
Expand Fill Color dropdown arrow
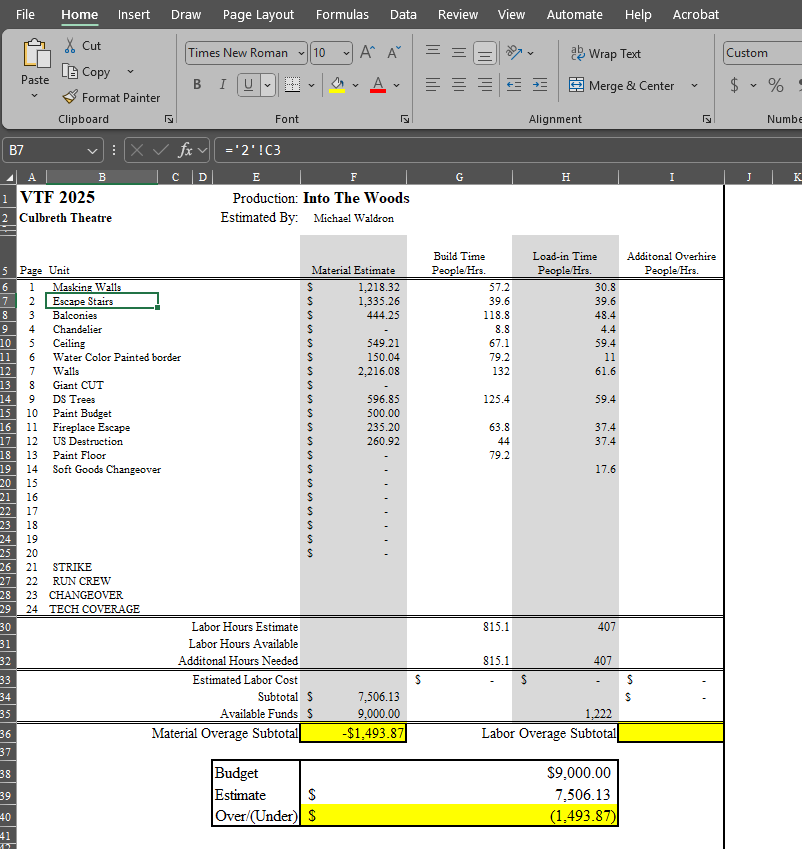pos(355,85)
